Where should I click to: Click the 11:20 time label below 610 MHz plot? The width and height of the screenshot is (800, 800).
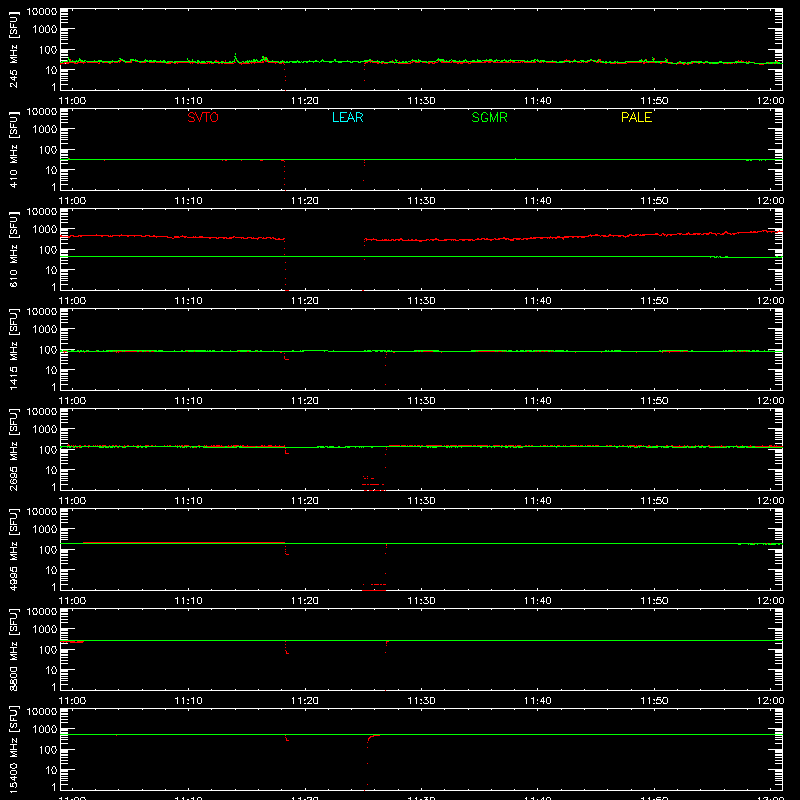point(305,301)
